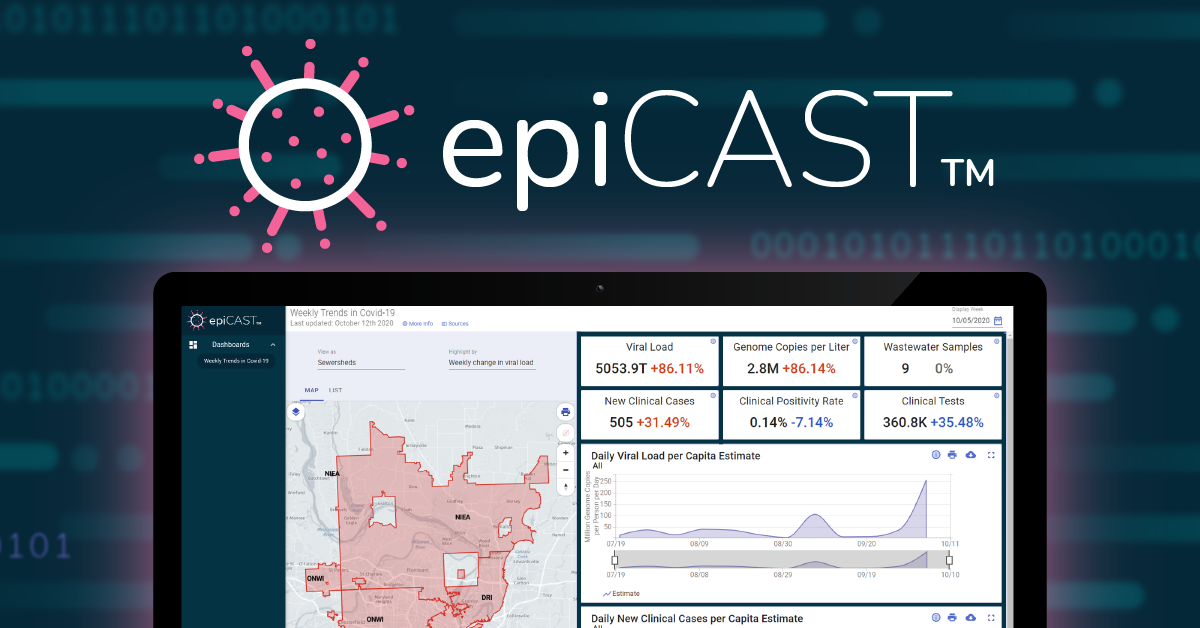Download Daily Viral Load chart data
1200x628 pixels.
tap(971, 455)
